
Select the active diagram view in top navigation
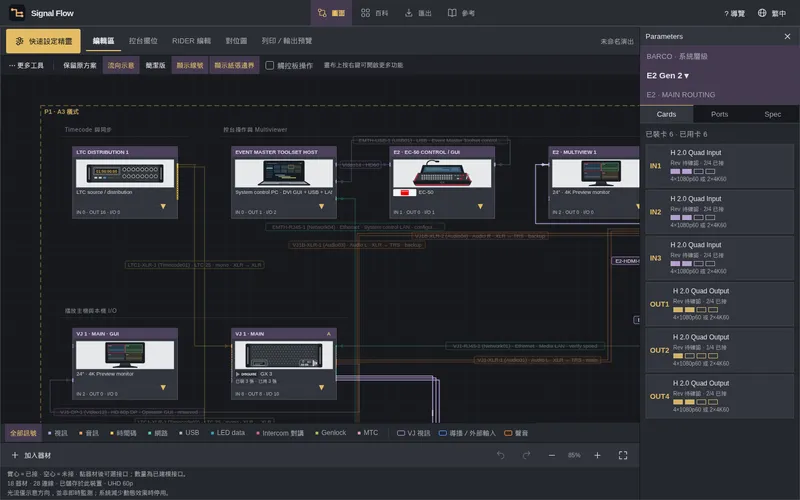coord(331,13)
